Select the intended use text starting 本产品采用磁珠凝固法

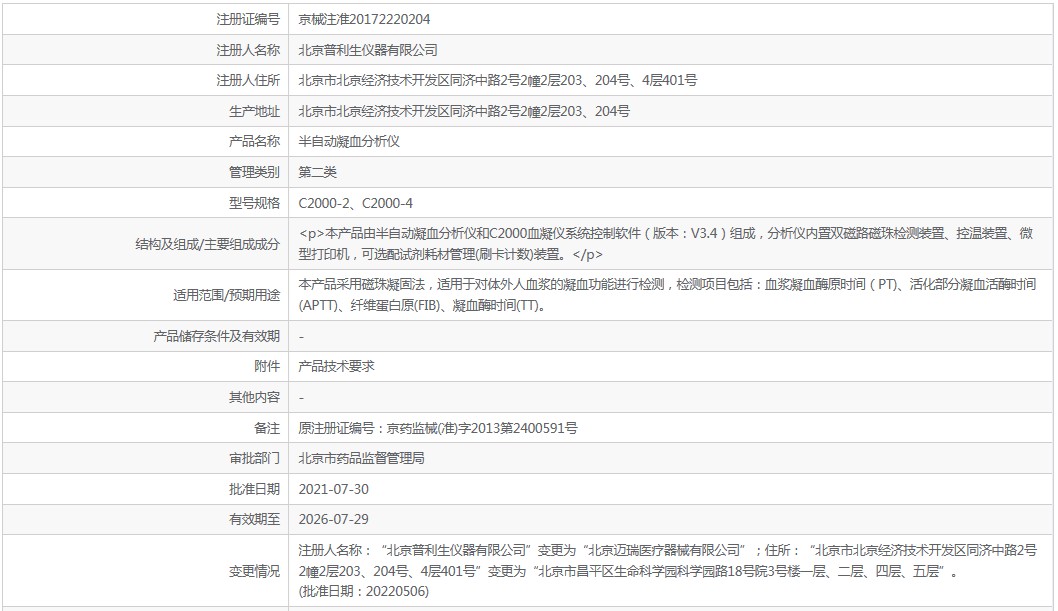pos(667,295)
